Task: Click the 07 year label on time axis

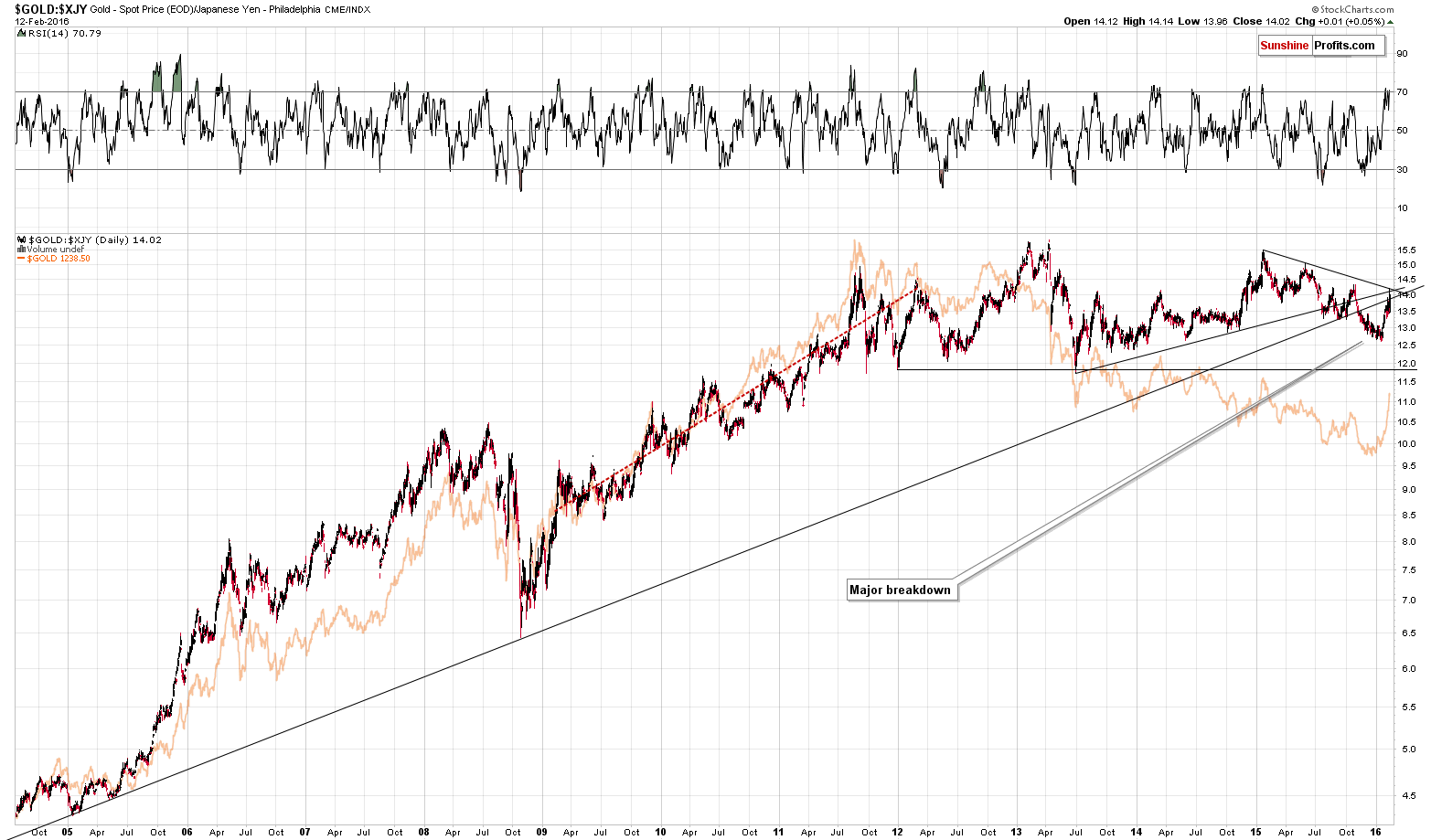Action: (x=304, y=833)
